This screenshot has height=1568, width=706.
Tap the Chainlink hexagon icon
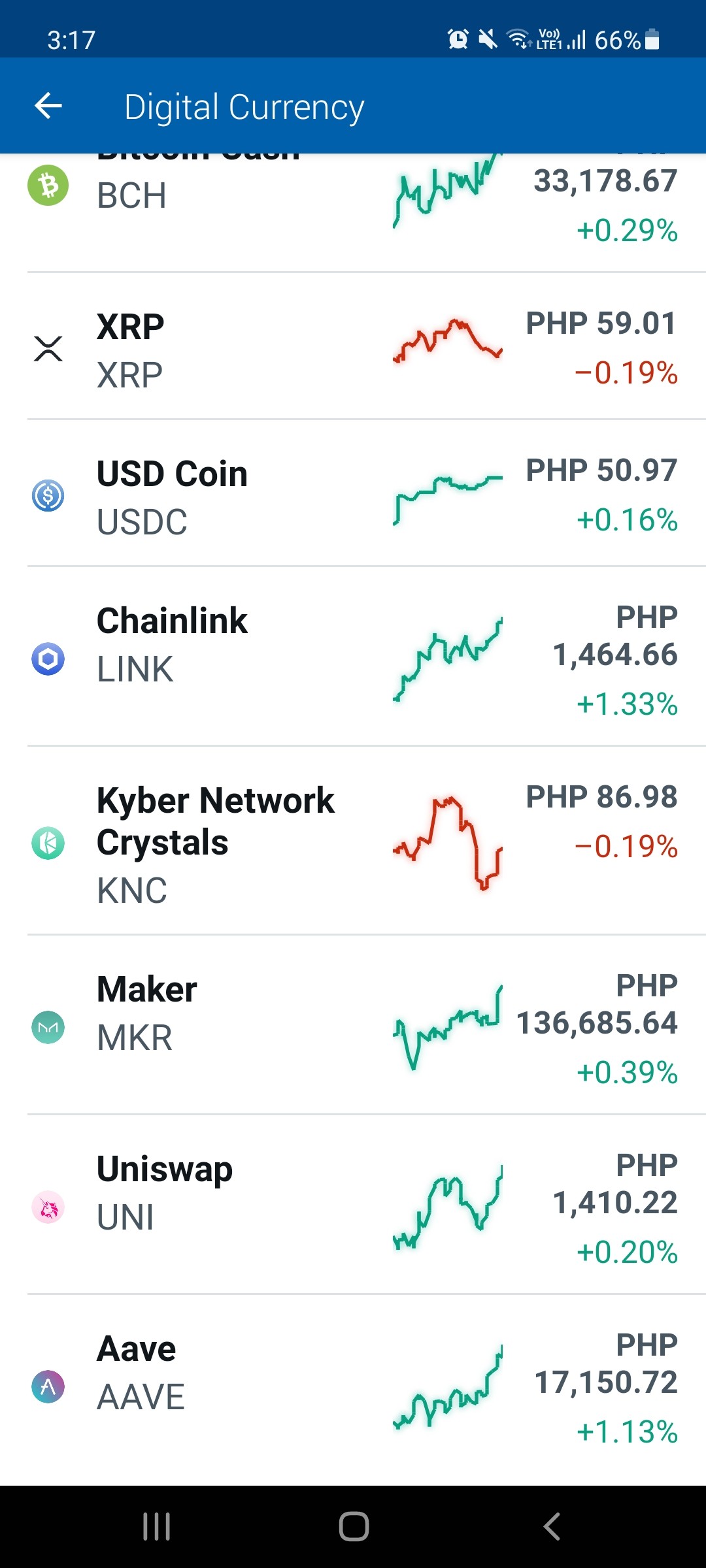[48, 659]
